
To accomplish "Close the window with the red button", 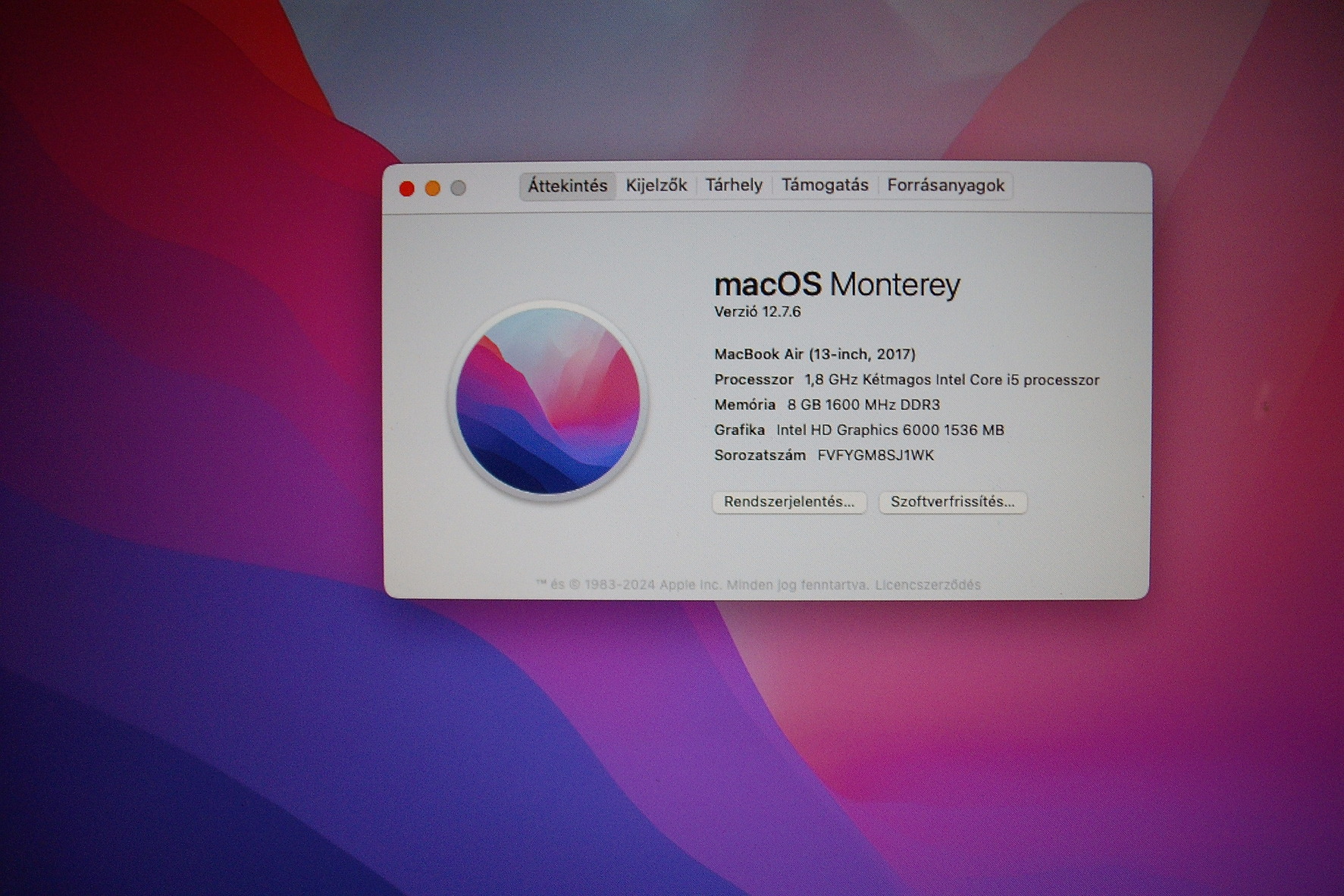I will point(407,189).
